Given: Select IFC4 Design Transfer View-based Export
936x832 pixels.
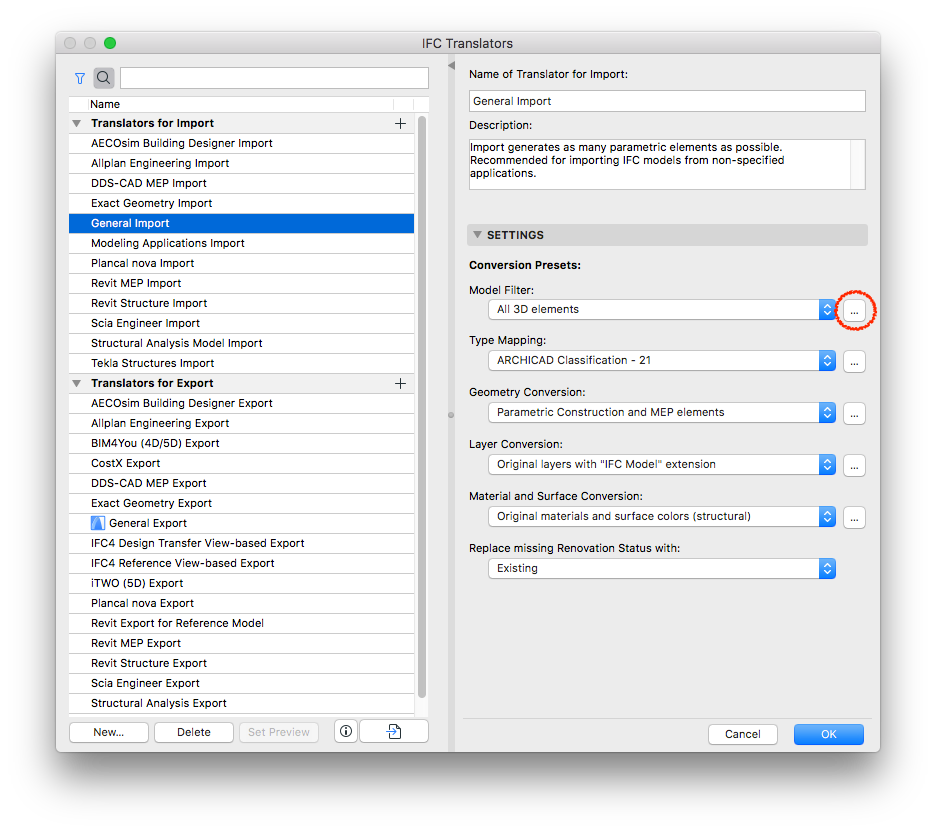Looking at the screenshot, I should (242, 543).
